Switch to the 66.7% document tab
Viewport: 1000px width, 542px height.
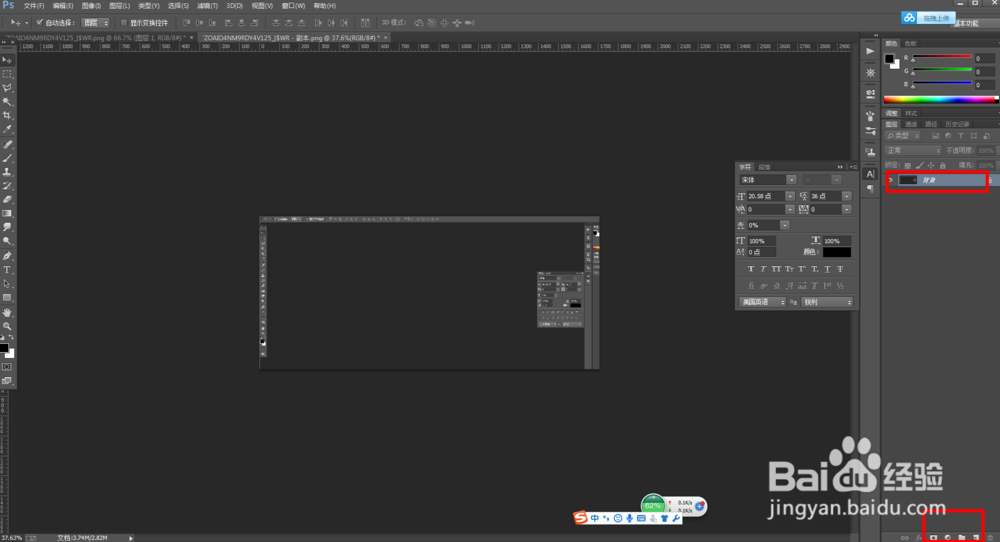pos(97,38)
